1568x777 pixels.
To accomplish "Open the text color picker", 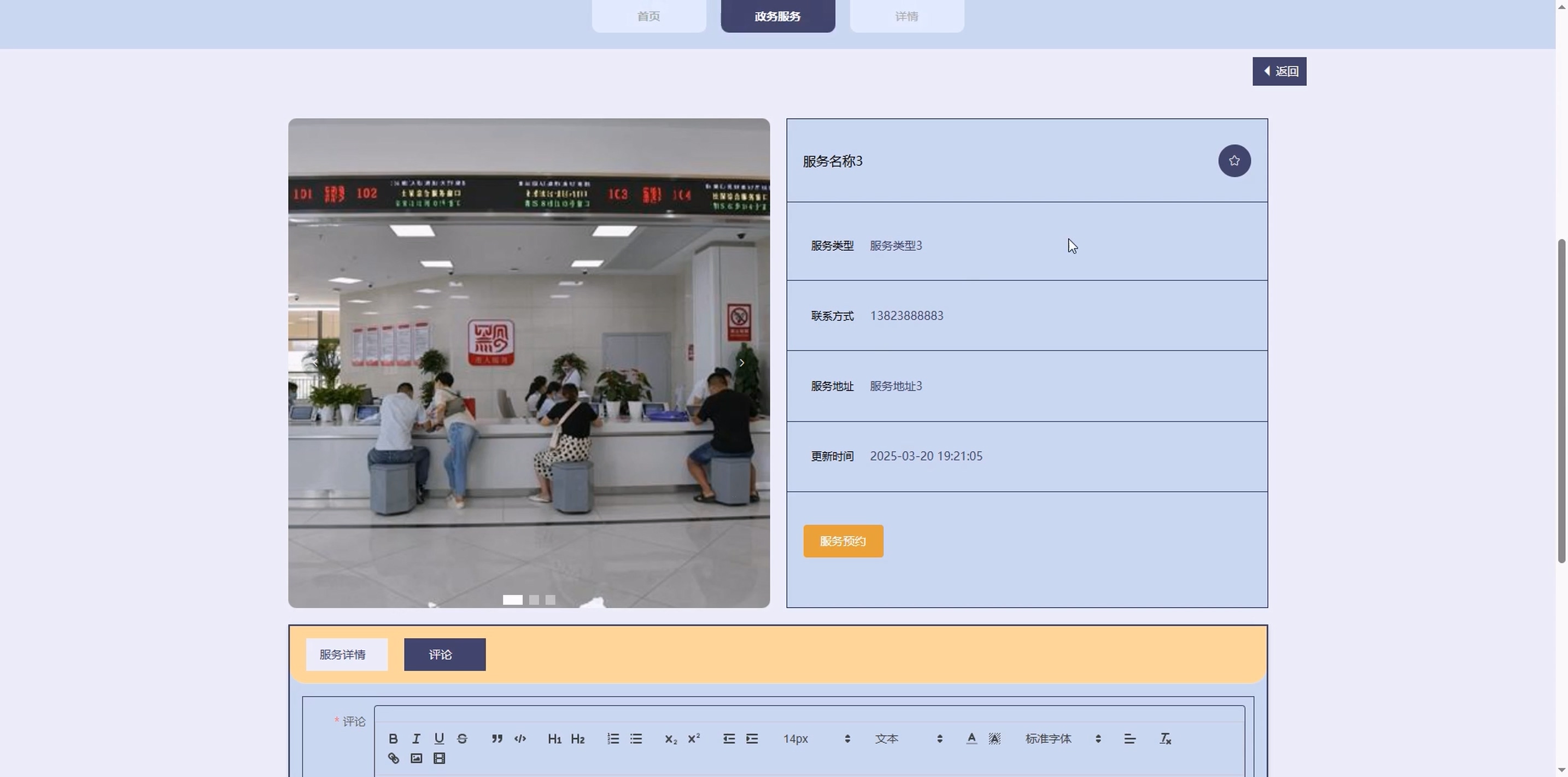I will 972,739.
